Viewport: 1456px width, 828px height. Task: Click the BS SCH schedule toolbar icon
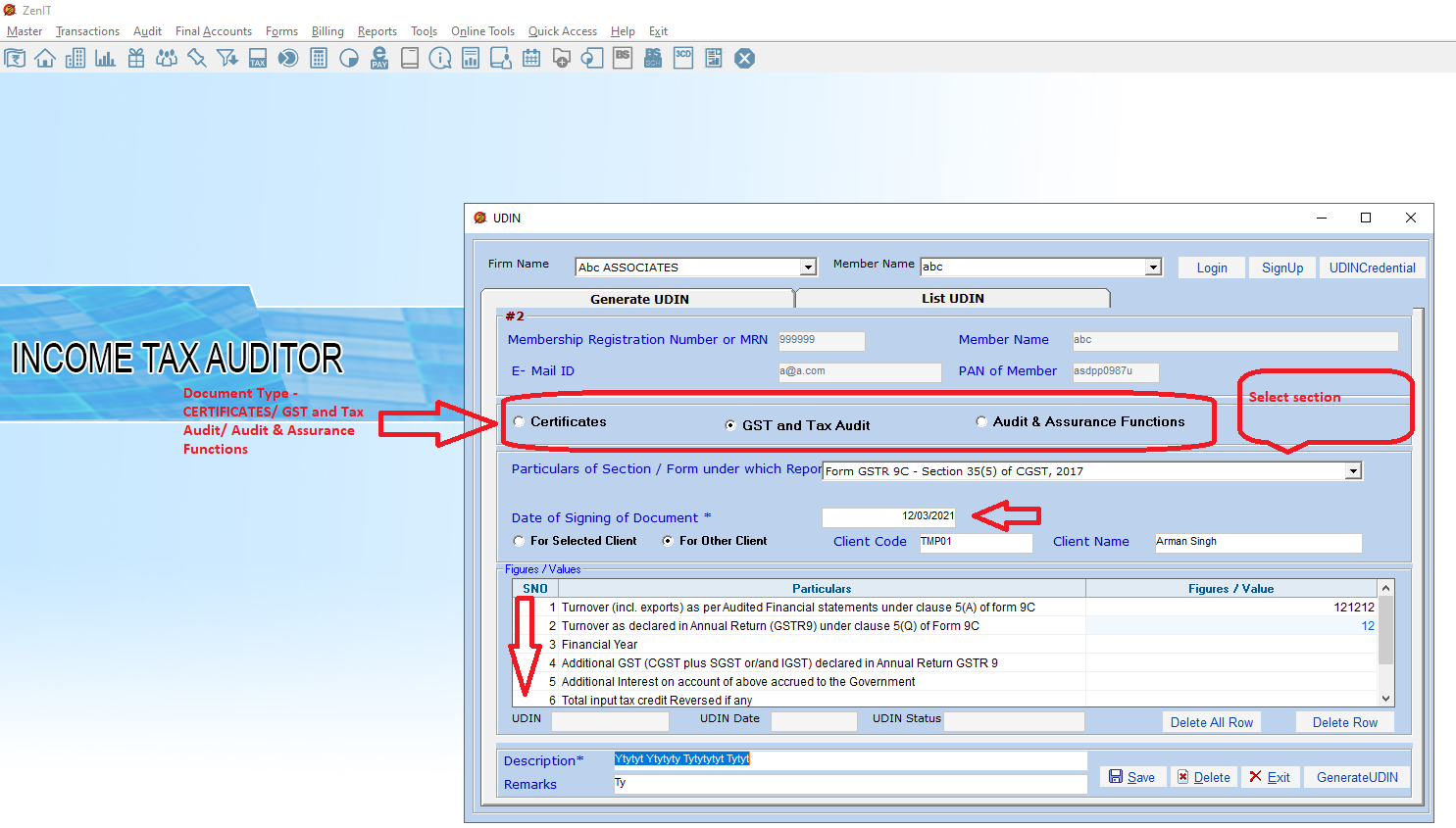click(x=653, y=59)
